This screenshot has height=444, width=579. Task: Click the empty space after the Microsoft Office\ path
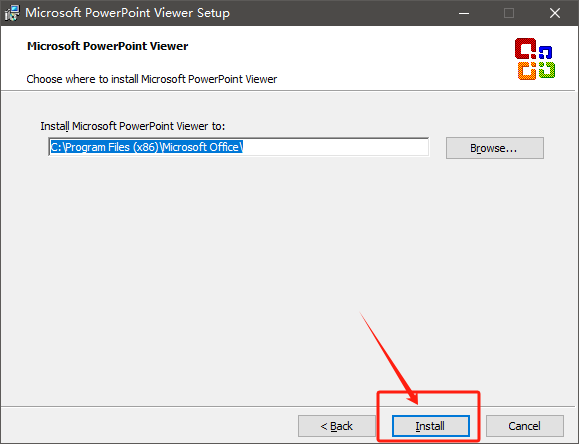[x=335, y=147]
